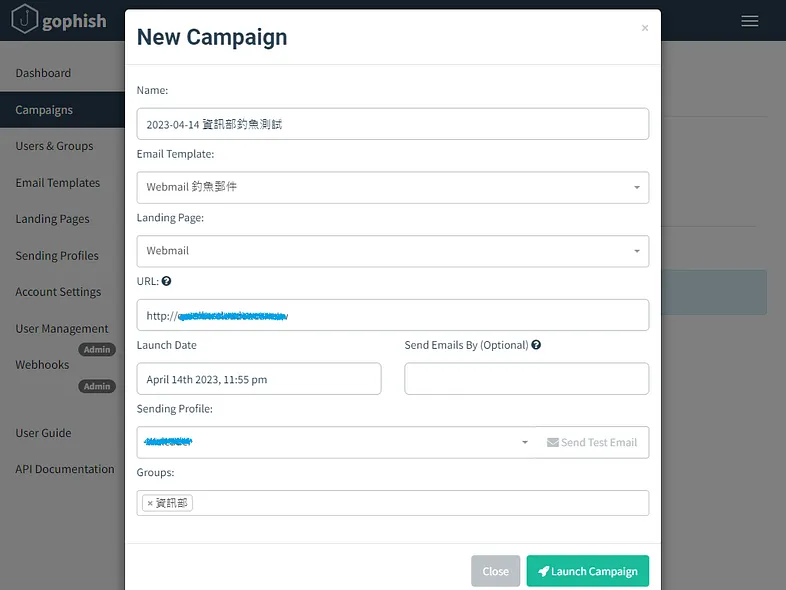Click the gophish logo icon
The height and width of the screenshot is (590, 786).
[x=24, y=20]
